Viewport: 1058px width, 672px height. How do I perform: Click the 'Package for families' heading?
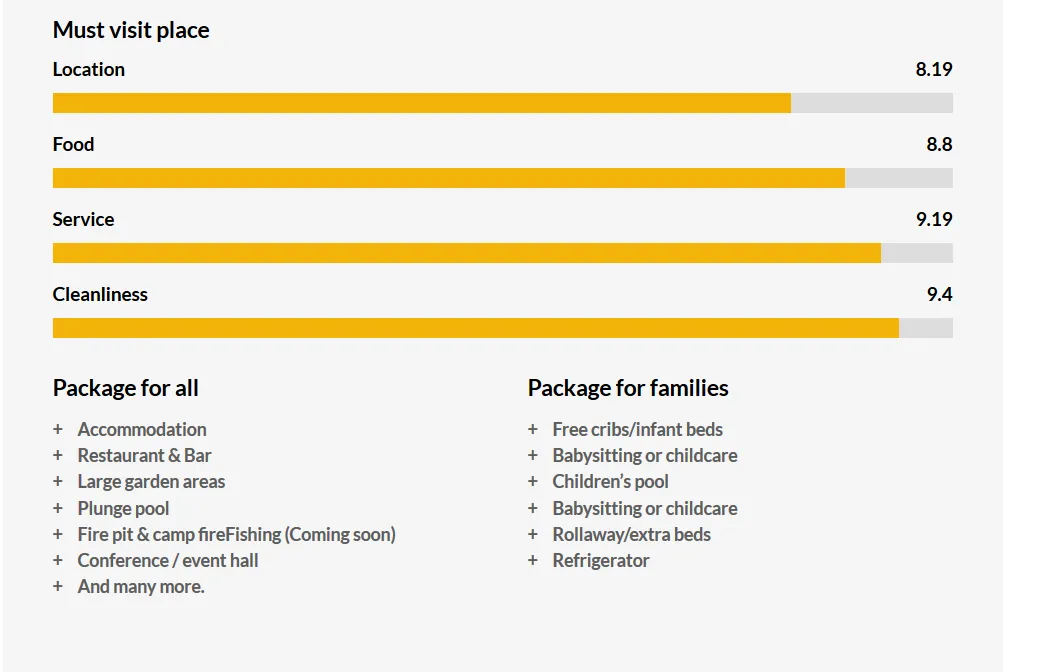628,388
